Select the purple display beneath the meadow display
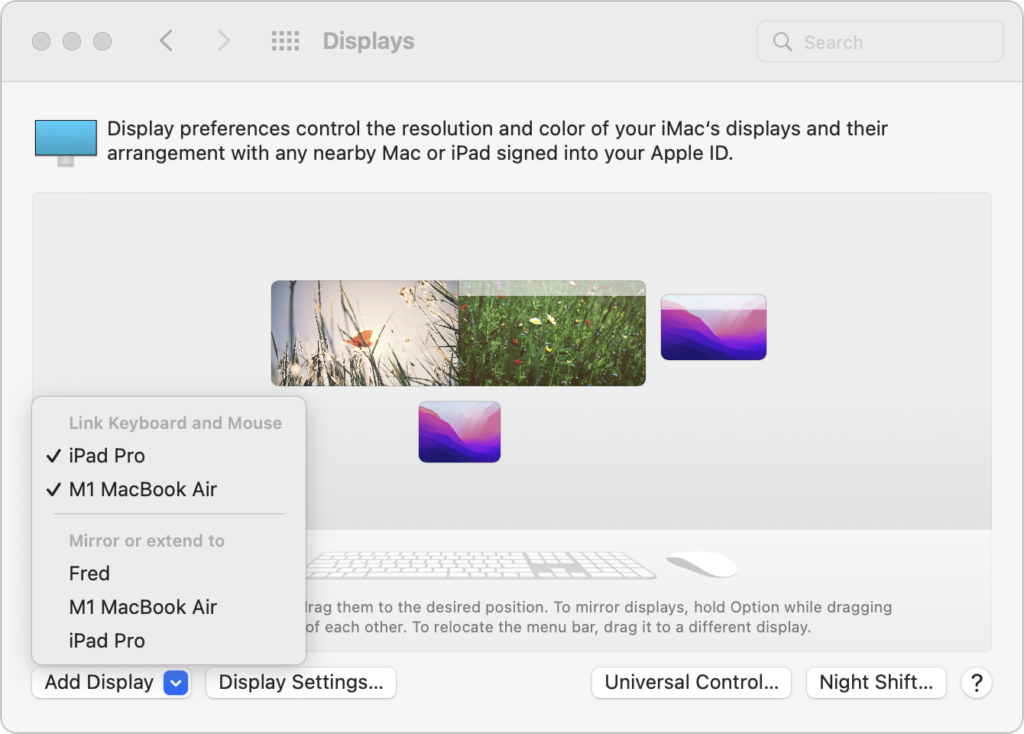Viewport: 1024px width, 734px height. pos(460,432)
